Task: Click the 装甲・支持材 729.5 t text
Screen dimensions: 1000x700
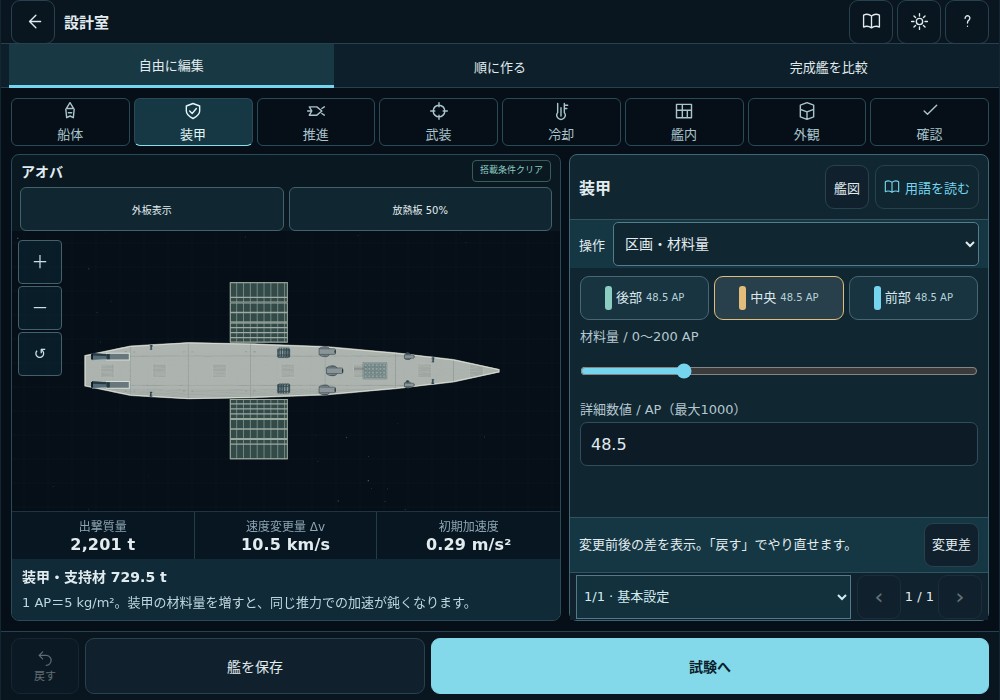Action: [94, 578]
